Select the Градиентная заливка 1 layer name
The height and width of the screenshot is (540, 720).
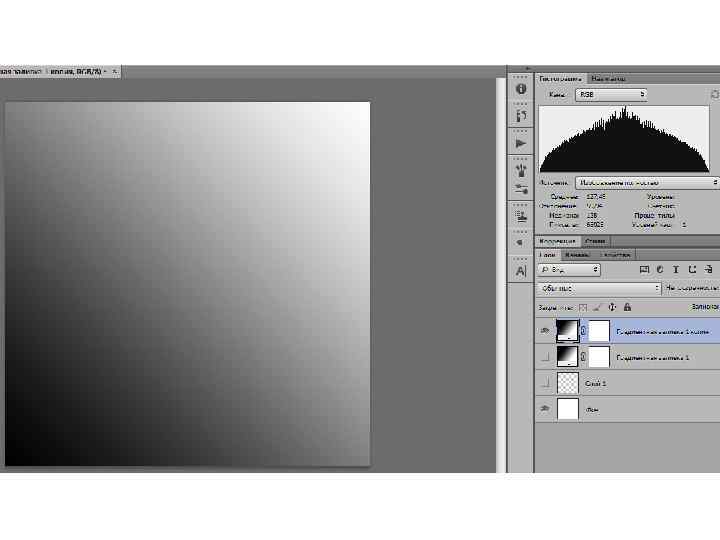[652, 357]
